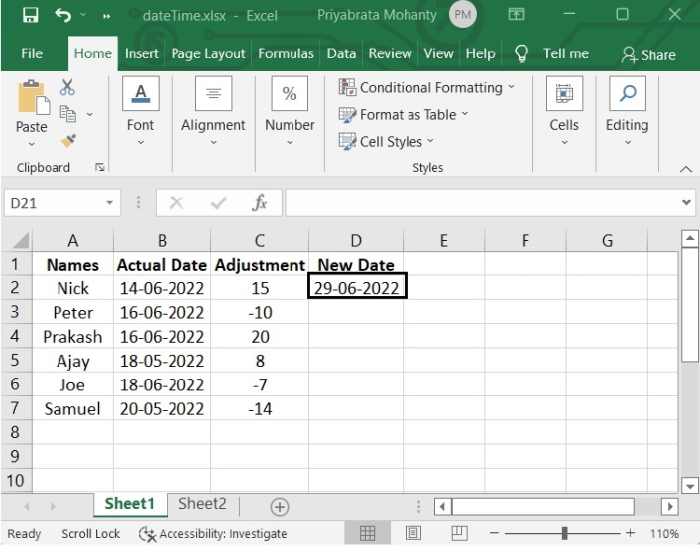Click the Cut scissors icon
This screenshot has height=551, width=700.
tap(67, 87)
